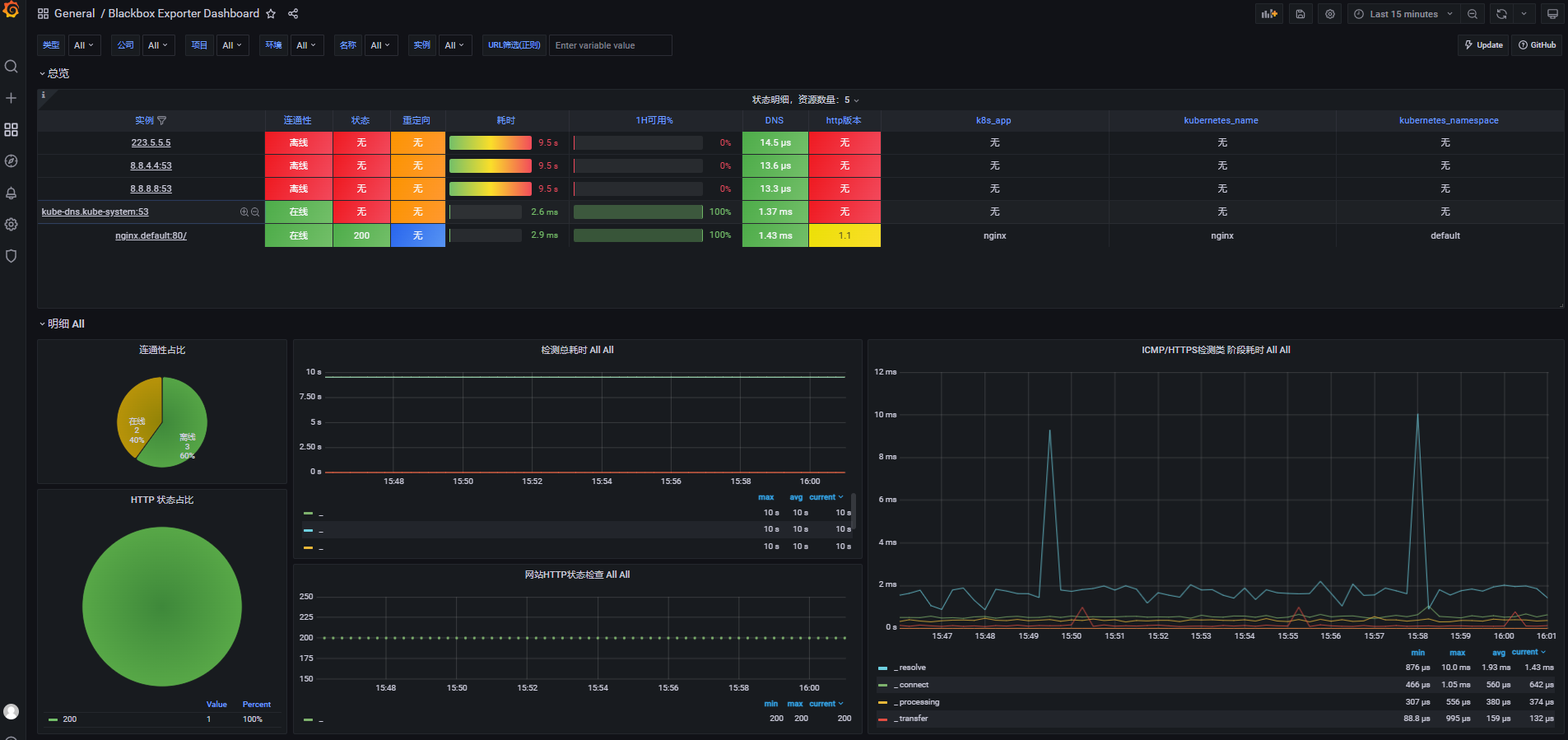The image size is (1568, 740).
Task: Share the dashboard using share icon
Action: coord(293,14)
